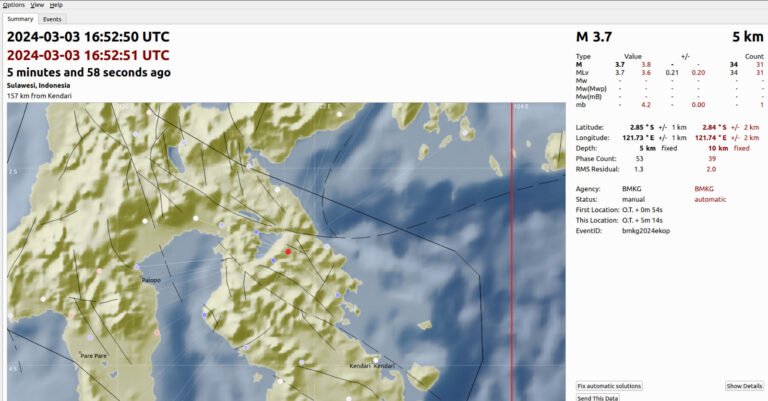Open the Options menu
Viewport: 768px width, 401px height.
coord(14,5)
